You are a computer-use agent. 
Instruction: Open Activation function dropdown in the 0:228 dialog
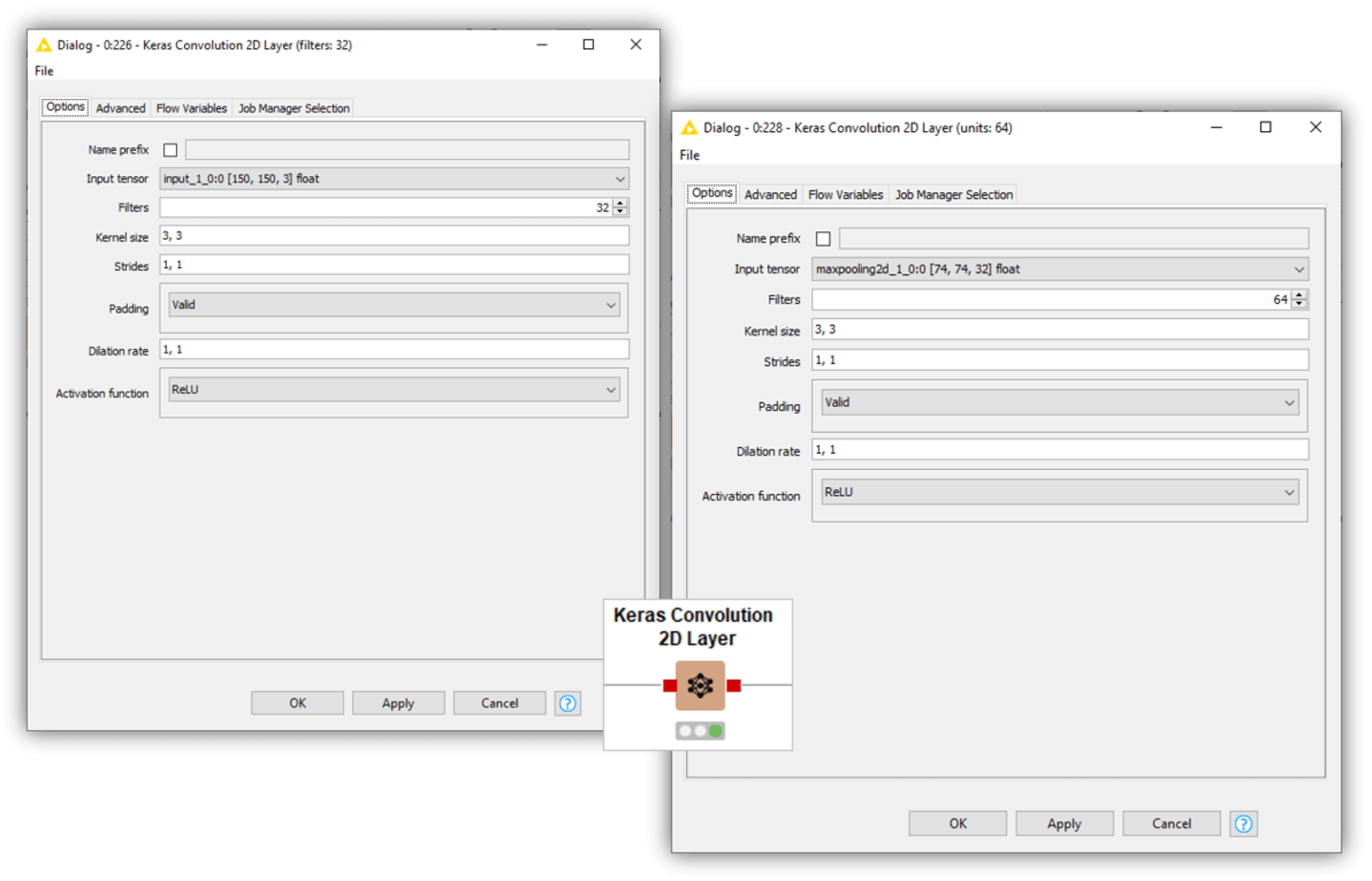[1060, 492]
